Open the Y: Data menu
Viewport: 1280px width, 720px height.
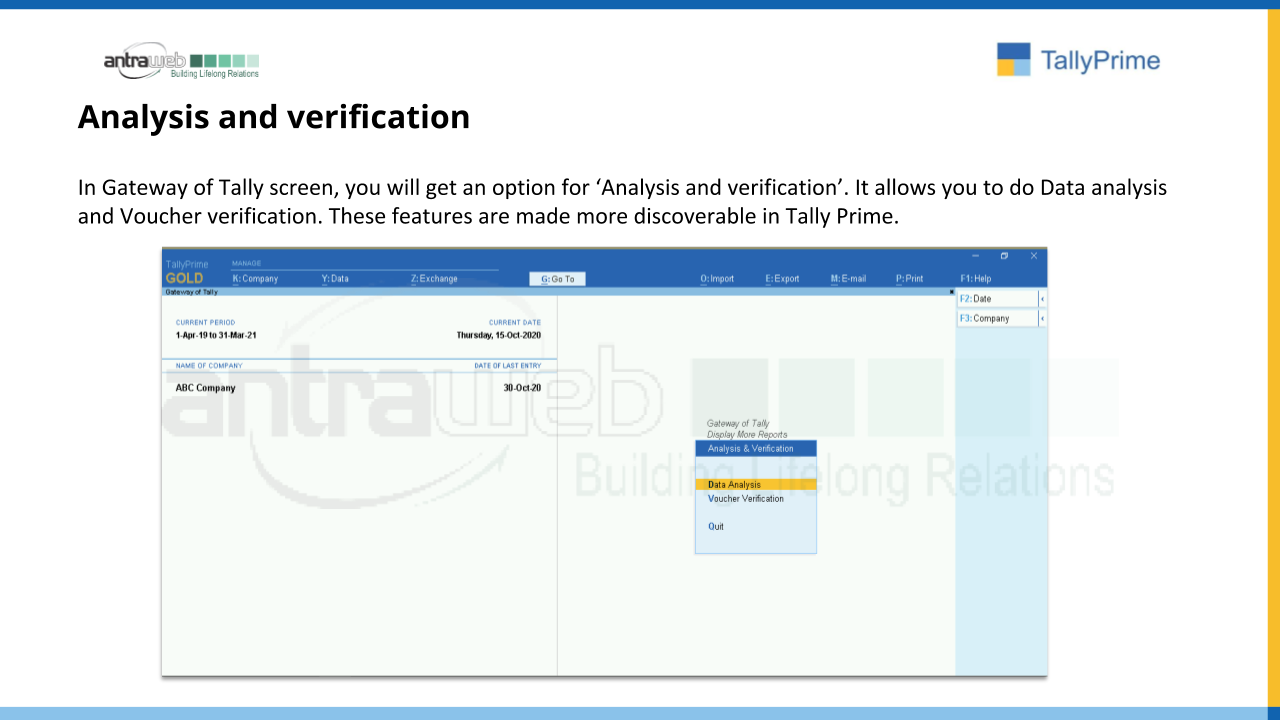point(335,279)
